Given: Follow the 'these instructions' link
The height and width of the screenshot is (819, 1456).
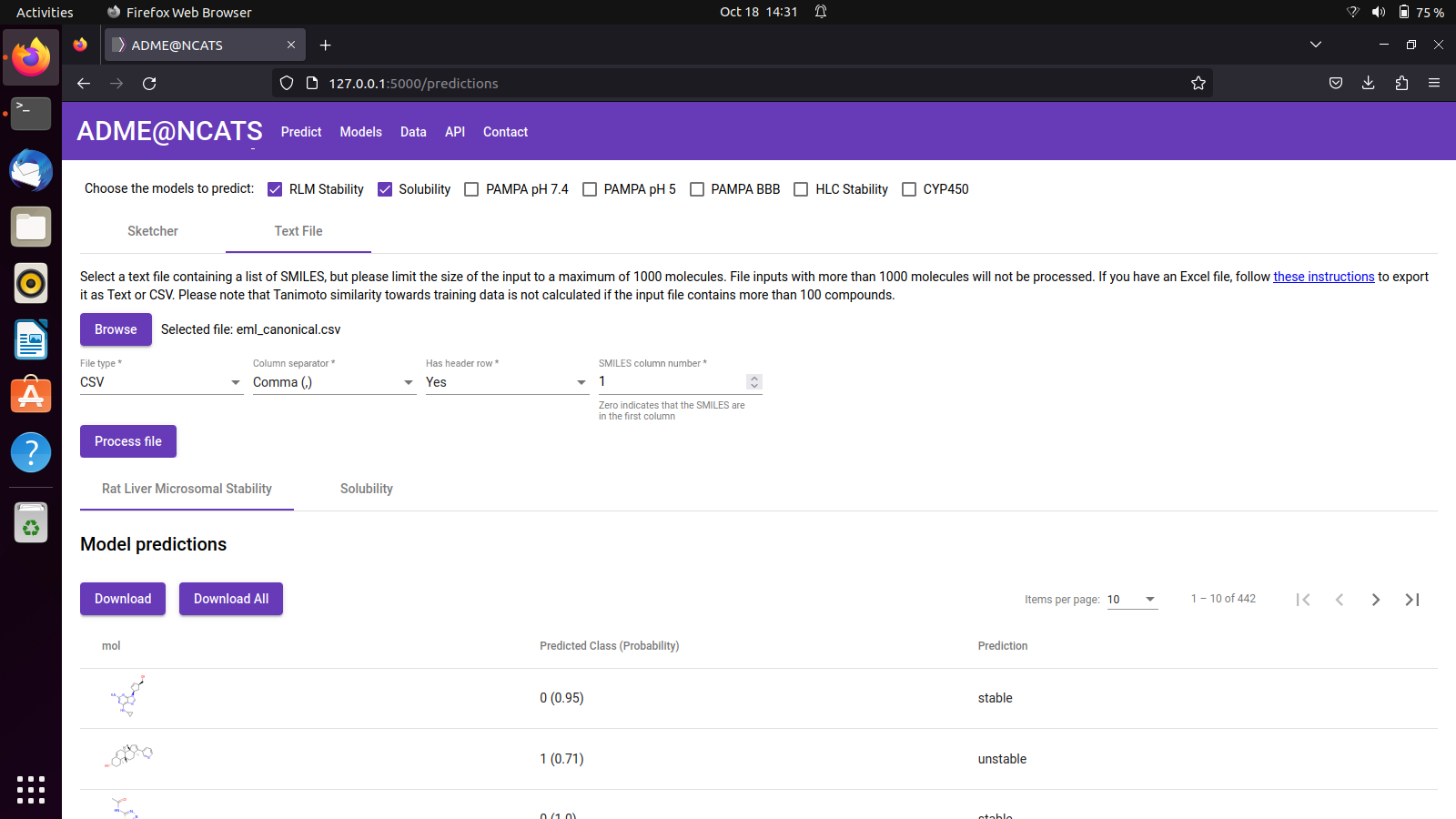Looking at the screenshot, I should pos(1323,277).
